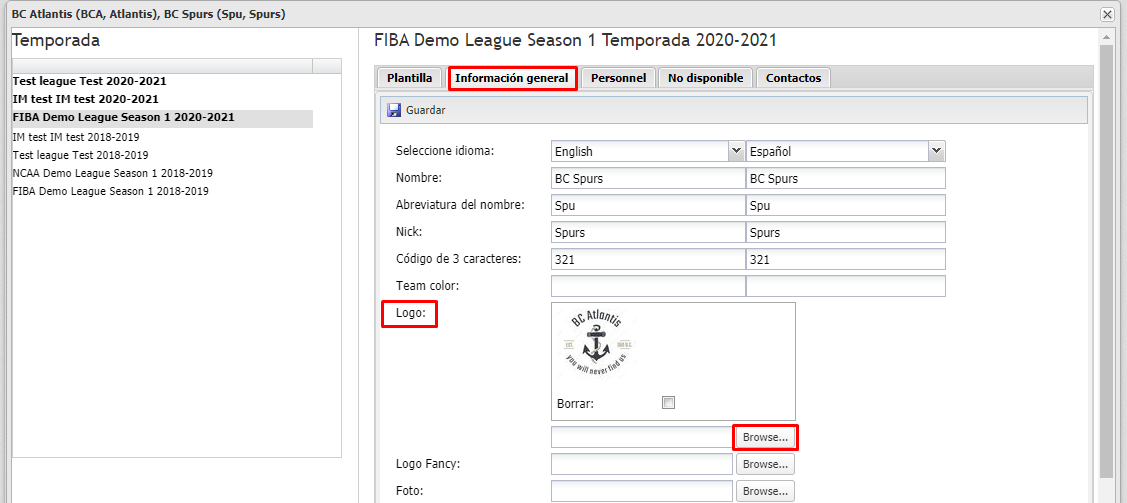Select IM test IM test 2018-2019 season
The width and height of the screenshot is (1127, 503).
click(x=76, y=137)
